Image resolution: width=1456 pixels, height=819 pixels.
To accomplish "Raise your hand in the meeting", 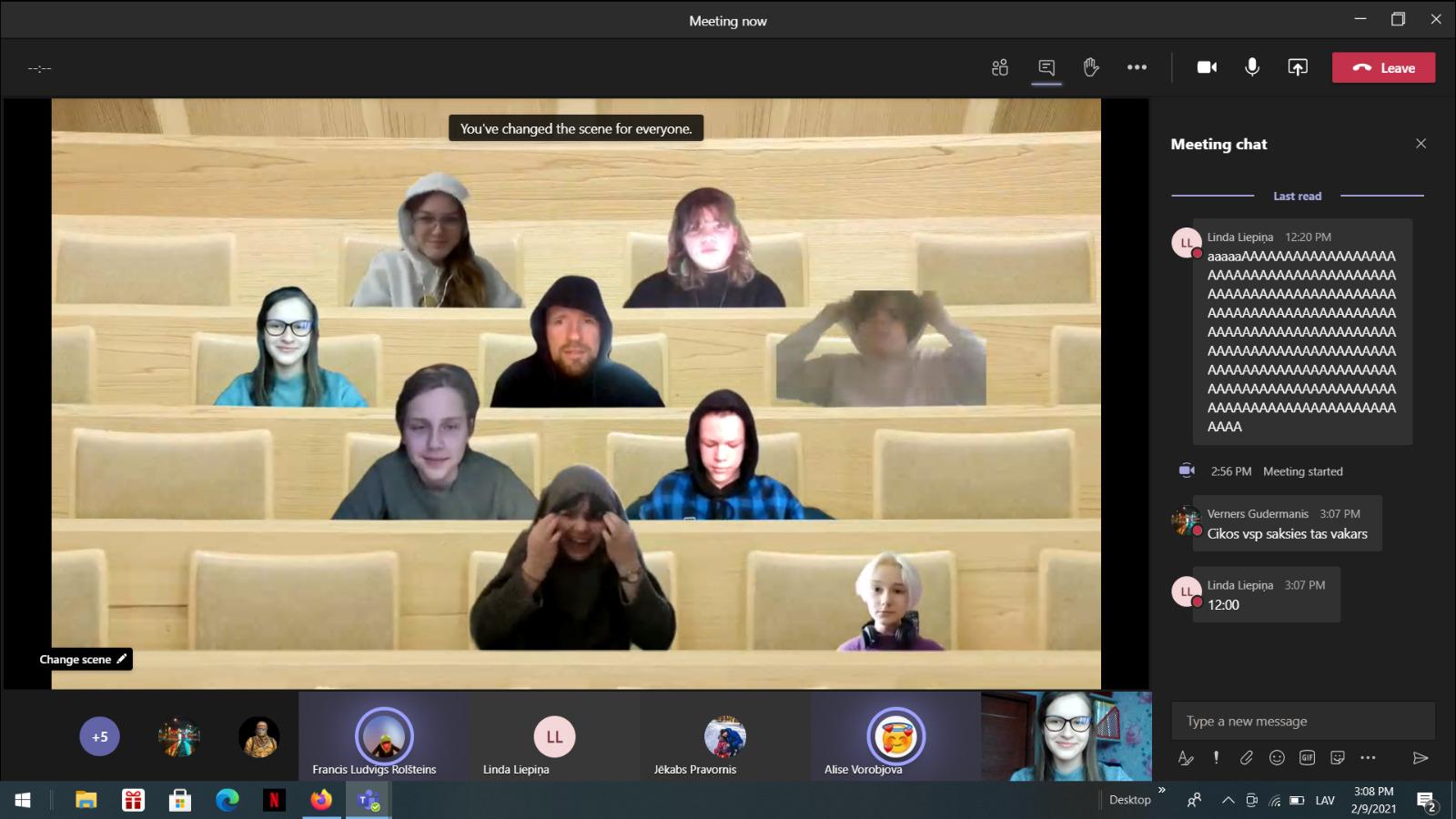I will pyautogui.click(x=1091, y=67).
